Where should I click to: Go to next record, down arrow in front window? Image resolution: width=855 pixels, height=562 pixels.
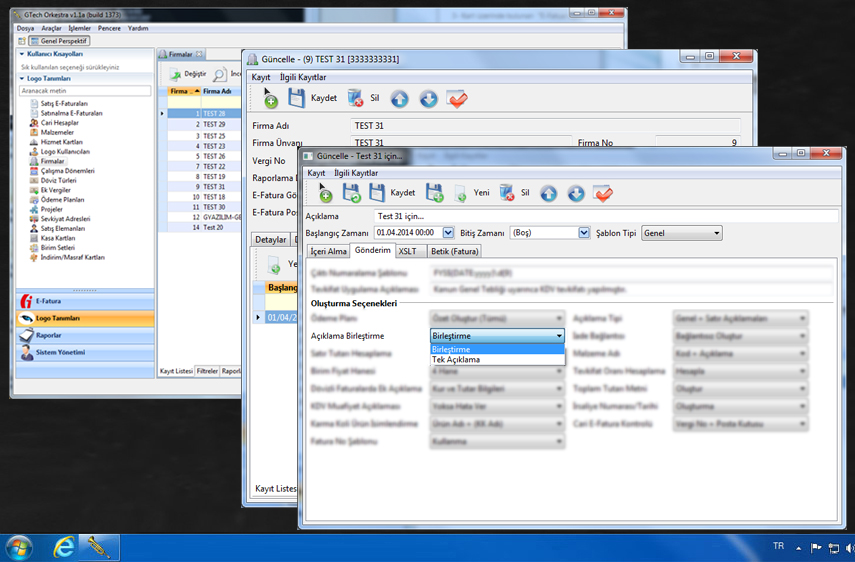[576, 193]
